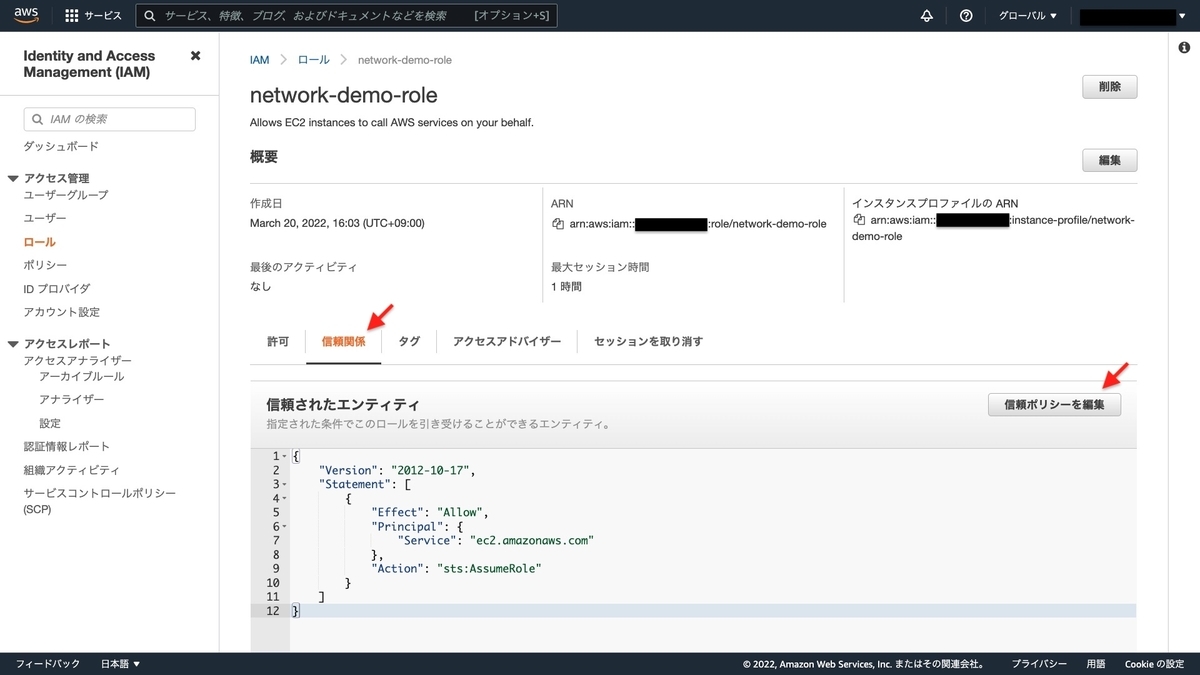This screenshot has height=675, width=1200.
Task: Click the 編集 button in 概要
Action: click(1110, 160)
